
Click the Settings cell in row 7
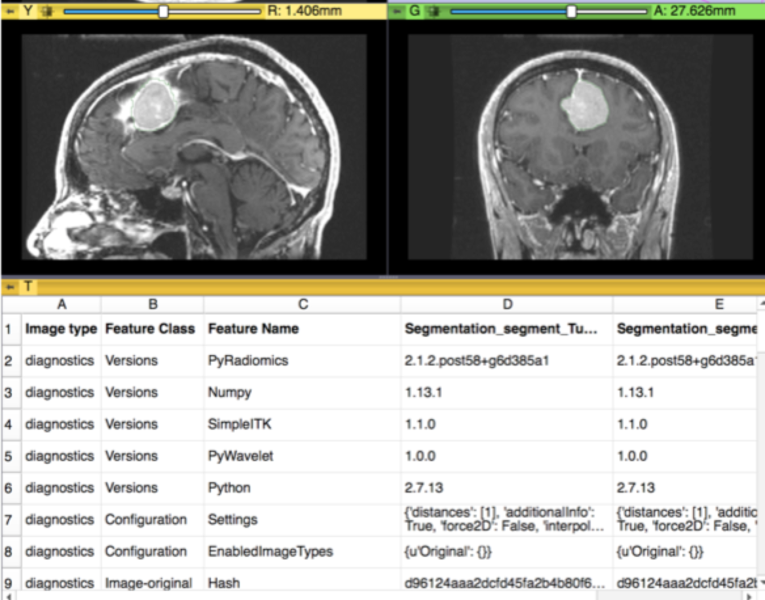point(232,520)
